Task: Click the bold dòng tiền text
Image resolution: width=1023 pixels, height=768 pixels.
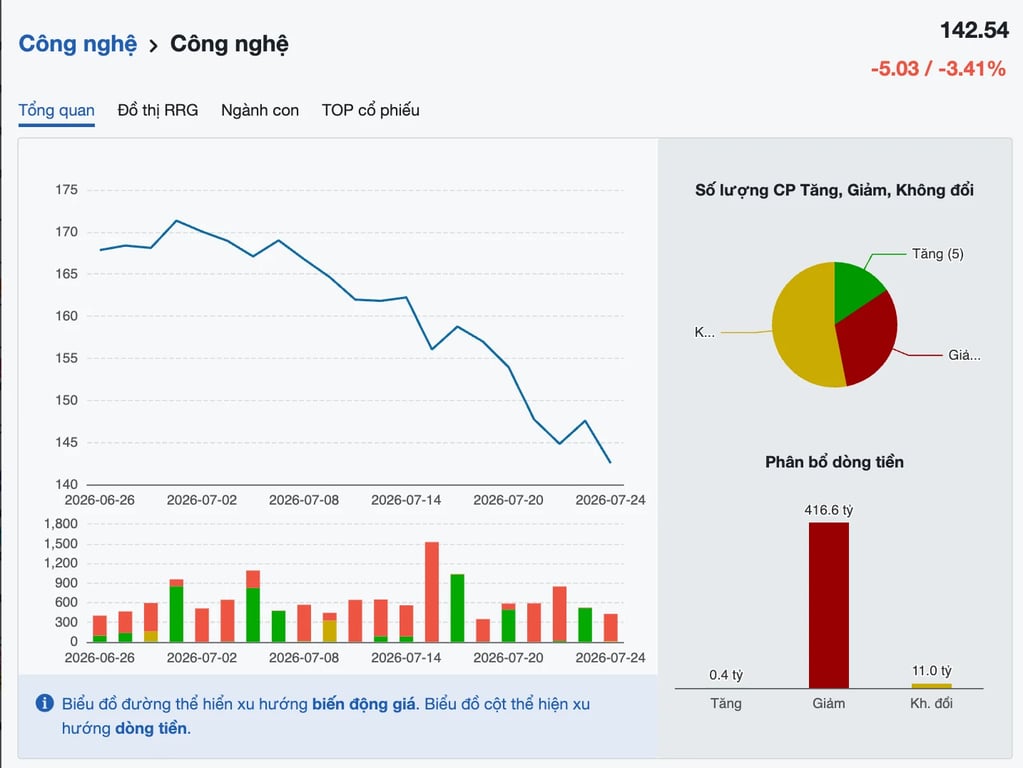Action: pyautogui.click(x=151, y=728)
